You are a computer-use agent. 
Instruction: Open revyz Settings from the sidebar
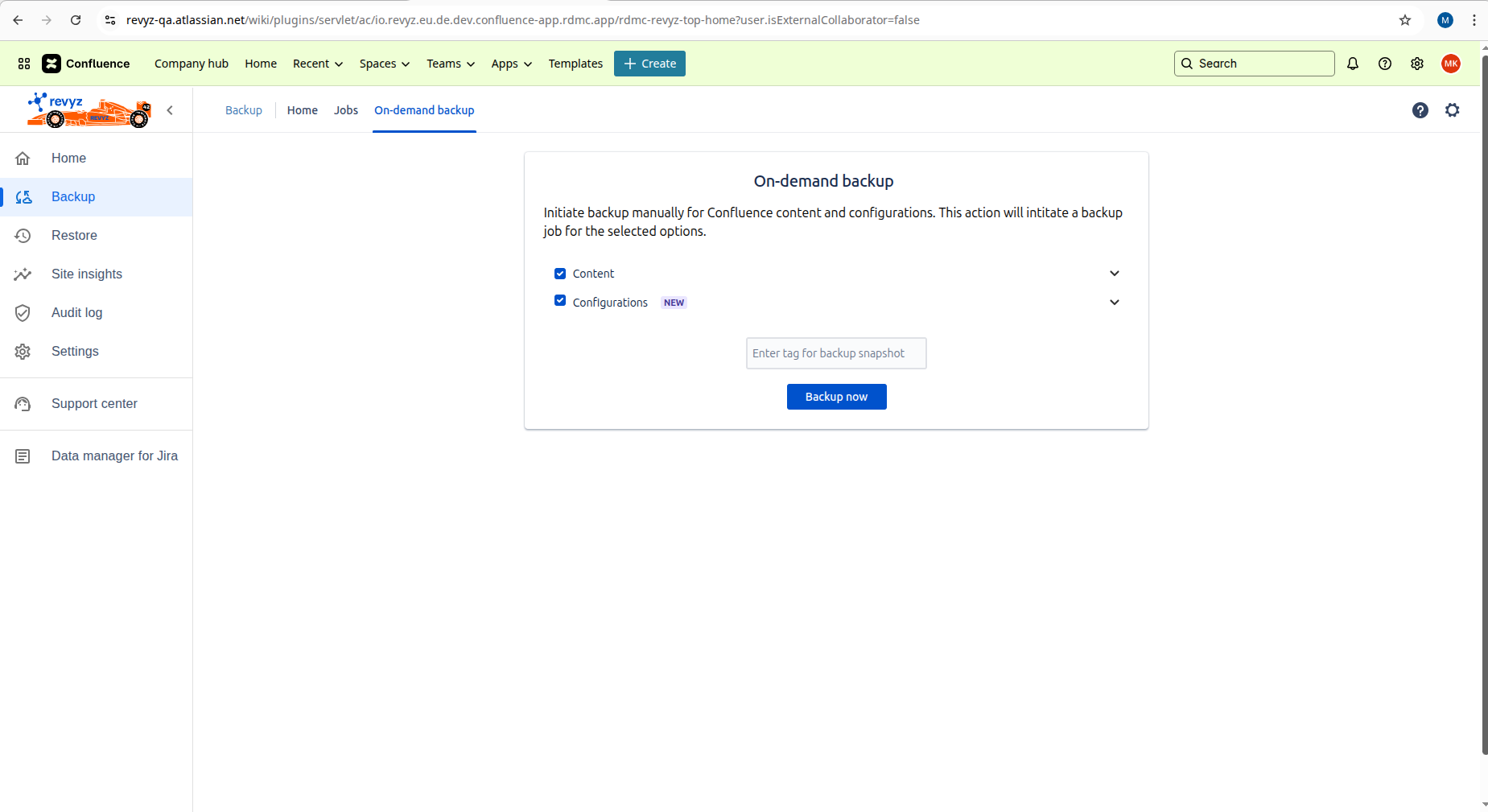(75, 351)
